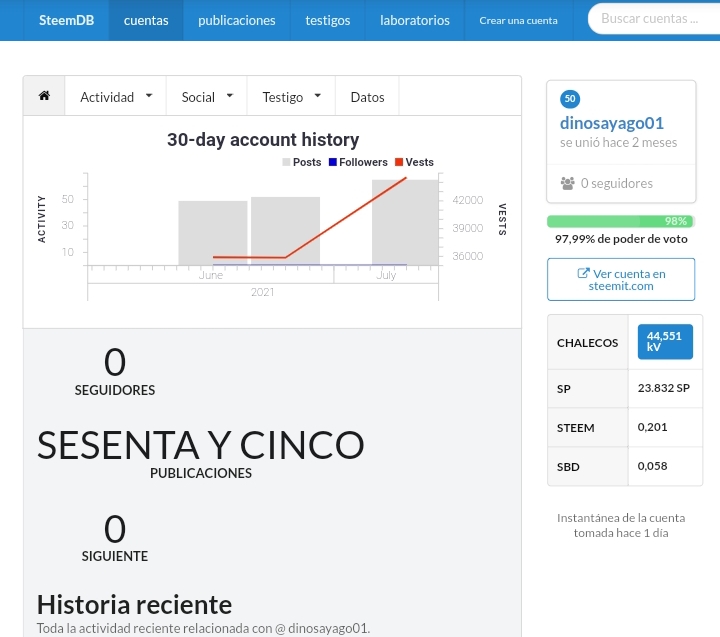Click the SEGUIDORES counter label

[115, 390]
